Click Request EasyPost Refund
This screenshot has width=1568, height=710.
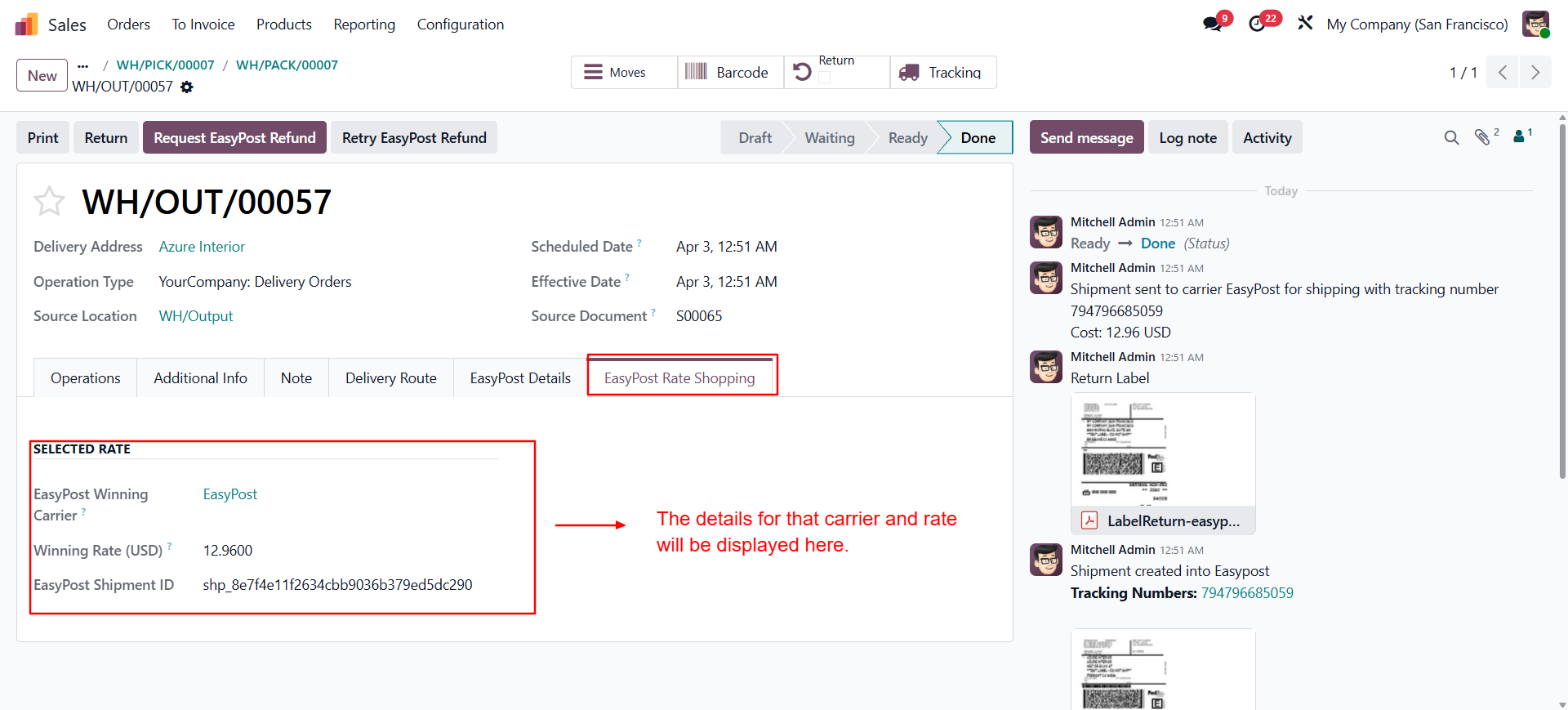click(234, 137)
